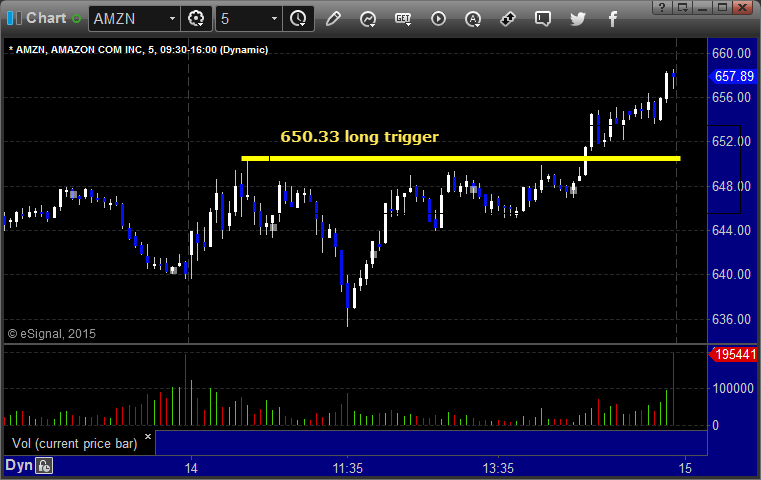761x480 pixels.
Task: Click the Dyn label at bottom left
Action: (x=19, y=465)
